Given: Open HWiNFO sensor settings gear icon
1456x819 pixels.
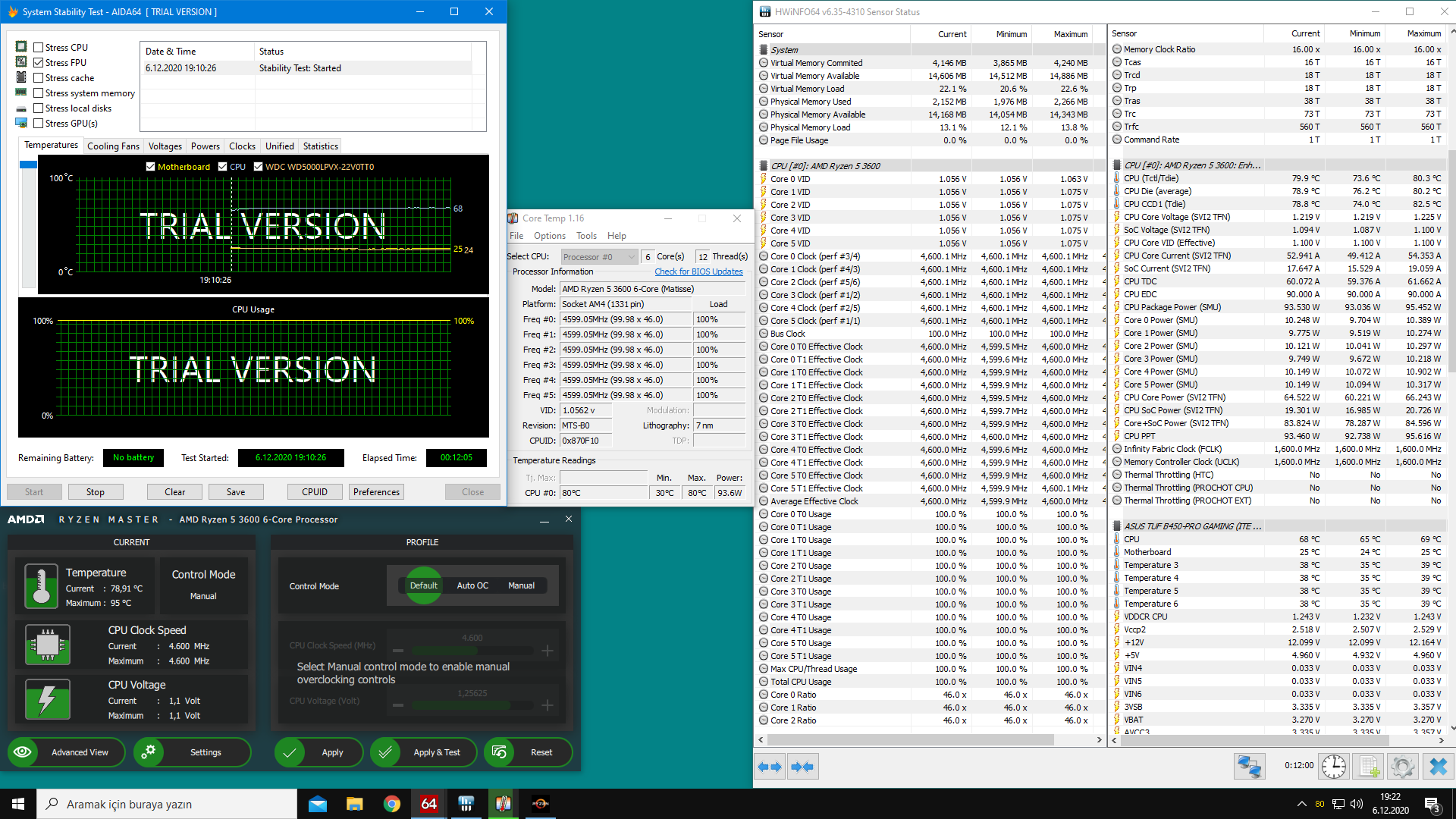Looking at the screenshot, I should click(x=1403, y=767).
